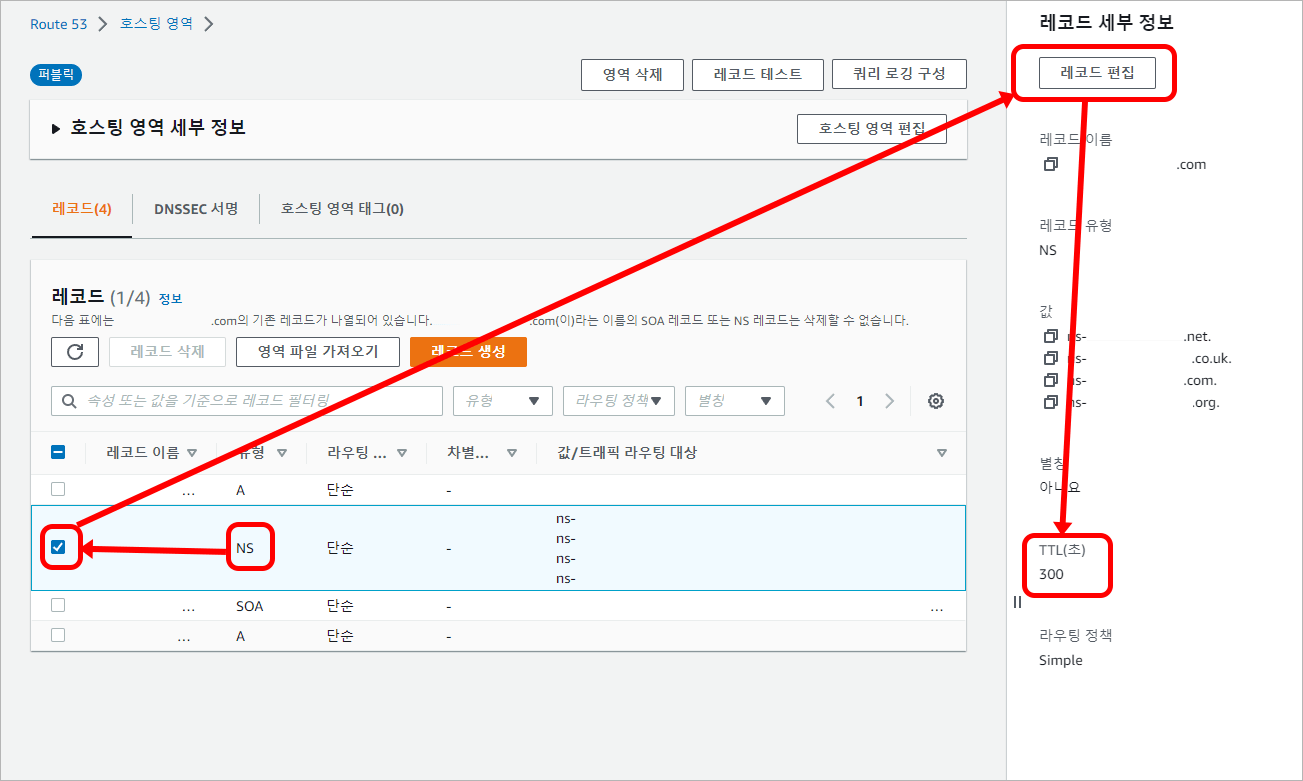Click the search magnifier in record filter
The height and width of the screenshot is (781, 1303).
click(x=69, y=401)
